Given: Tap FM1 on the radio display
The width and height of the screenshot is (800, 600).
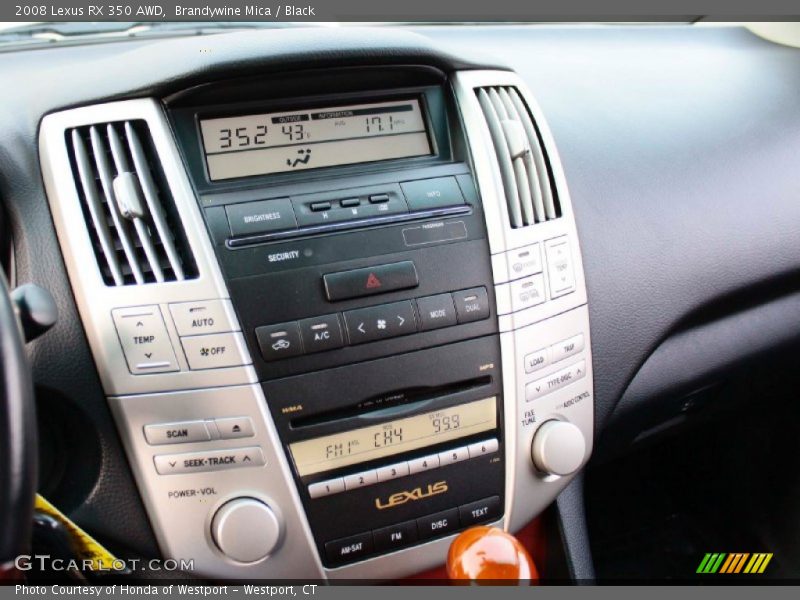Looking at the screenshot, I should tap(339, 449).
